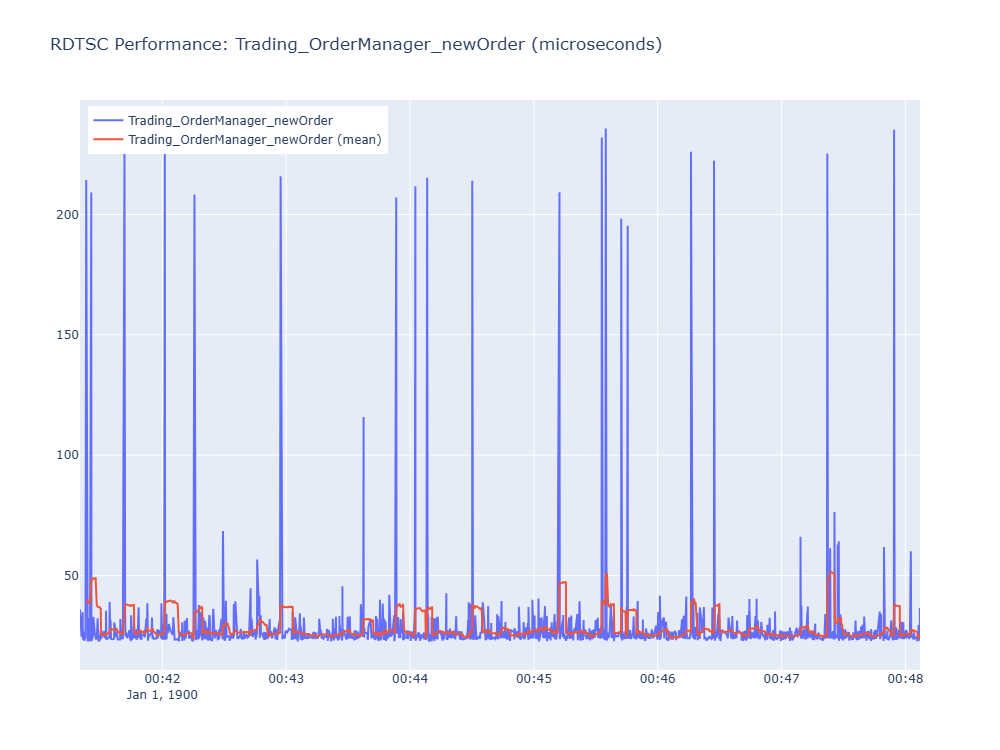
Task: Select the 00:46 x-axis tick label
Action: [x=658, y=679]
